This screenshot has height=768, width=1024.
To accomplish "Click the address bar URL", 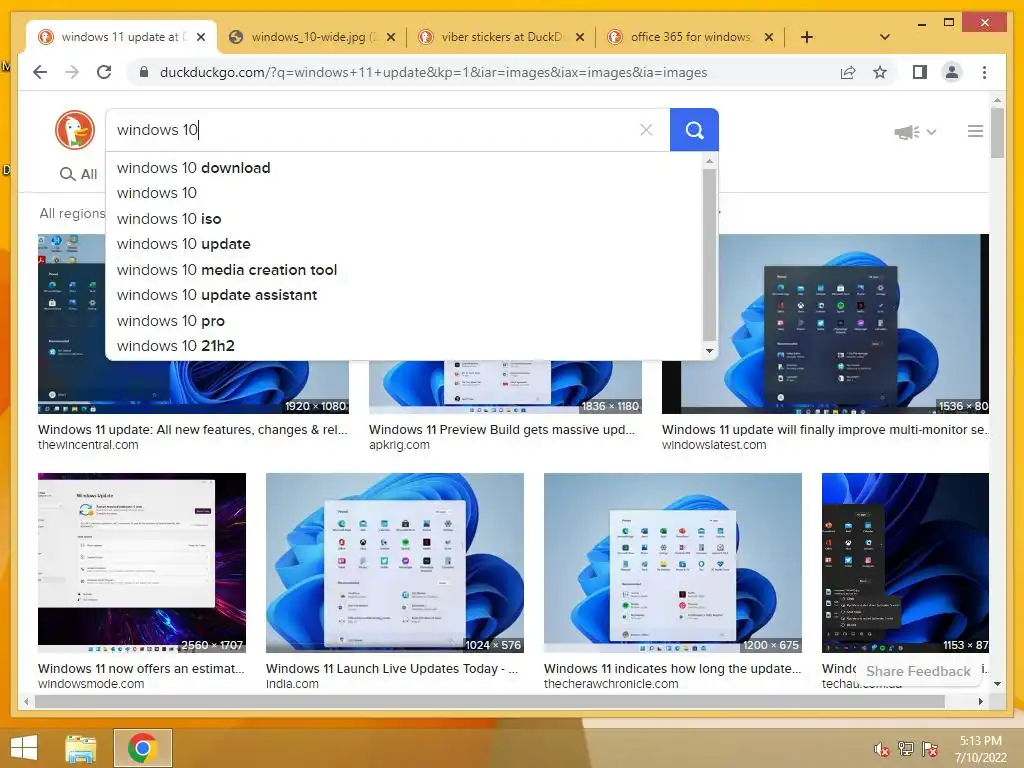I will 434,72.
